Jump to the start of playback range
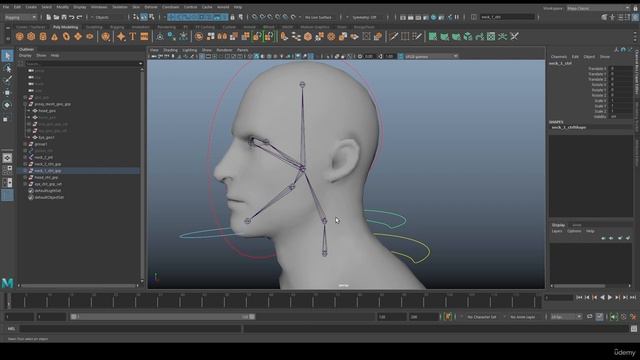The image size is (640, 360). pos(579,298)
